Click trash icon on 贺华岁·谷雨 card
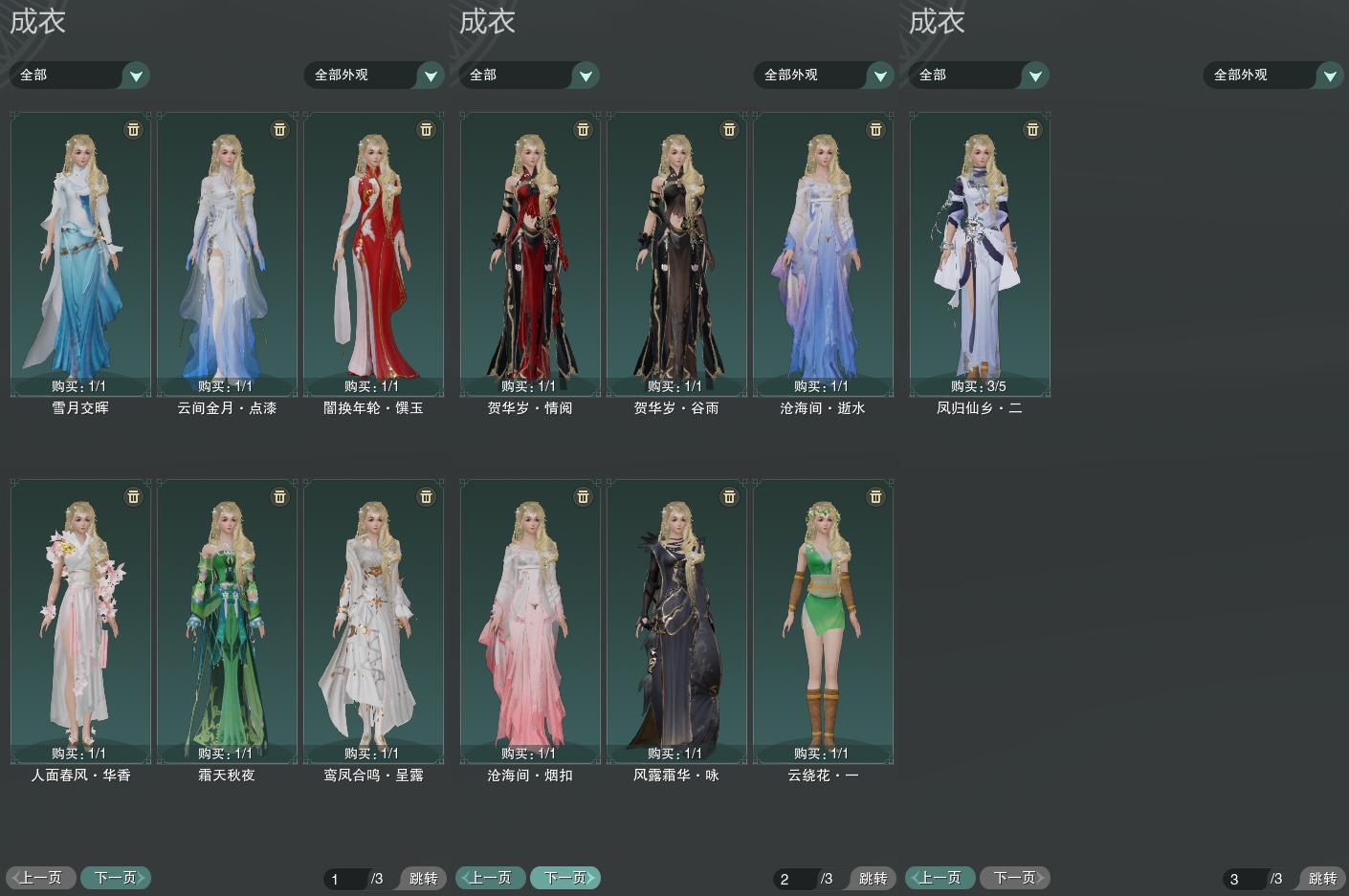1349x896 pixels. [x=729, y=129]
